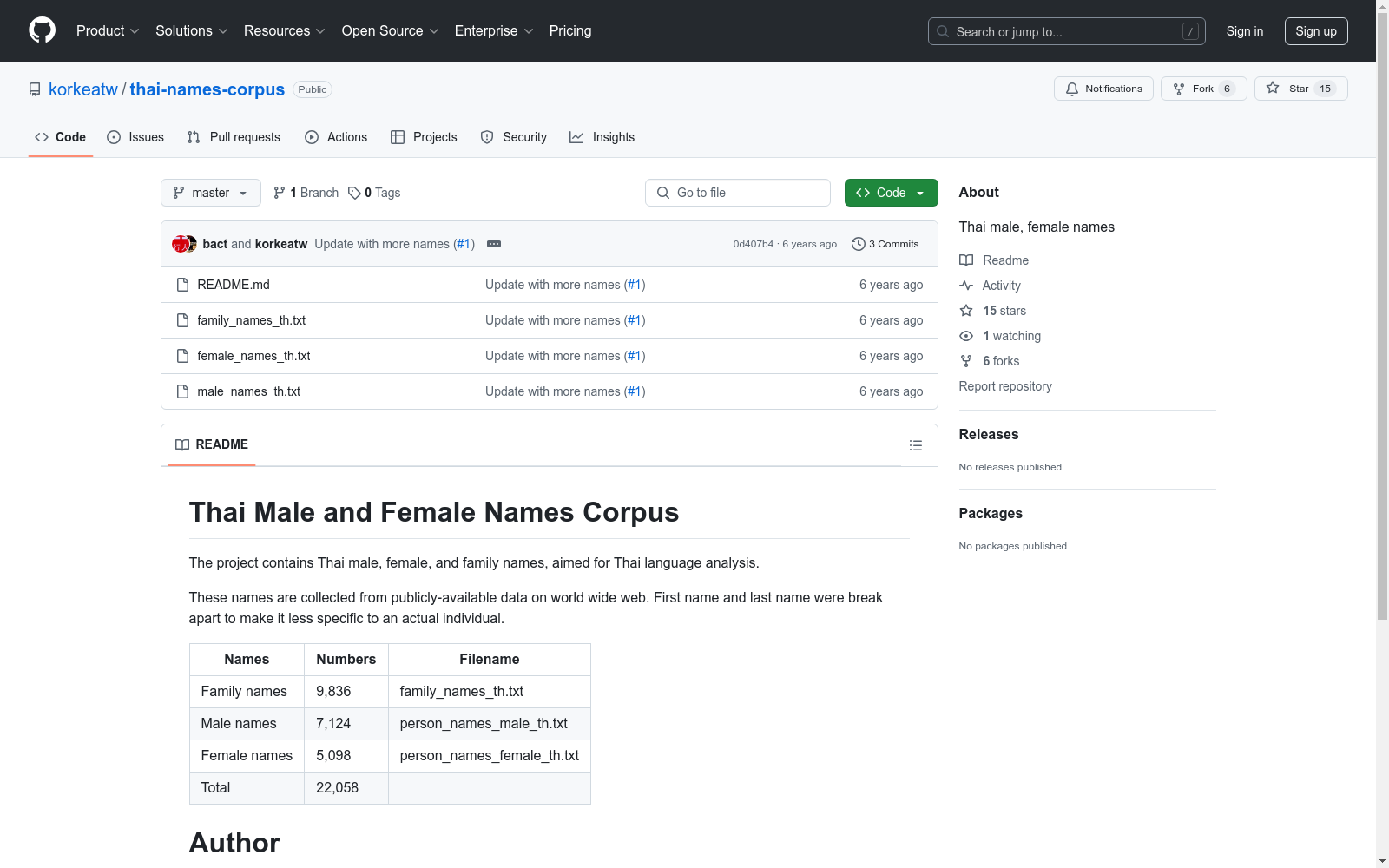Image resolution: width=1389 pixels, height=868 pixels.
Task: Click the Sign up button
Action: pyautogui.click(x=1316, y=31)
